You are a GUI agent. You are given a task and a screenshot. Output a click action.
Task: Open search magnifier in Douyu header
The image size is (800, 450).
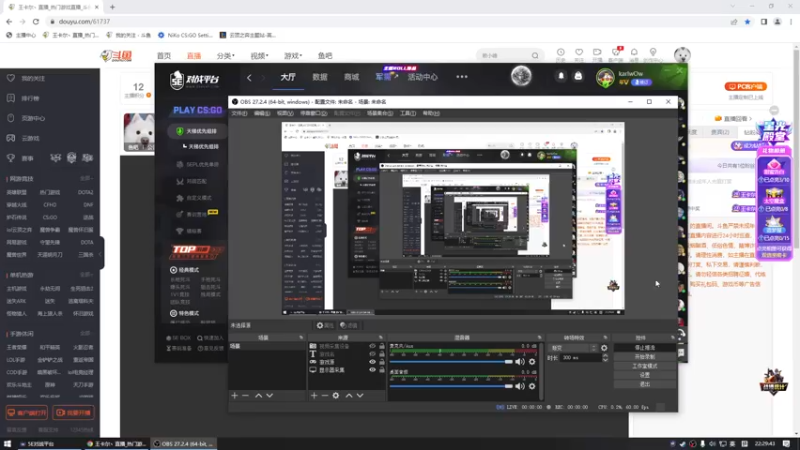535,55
